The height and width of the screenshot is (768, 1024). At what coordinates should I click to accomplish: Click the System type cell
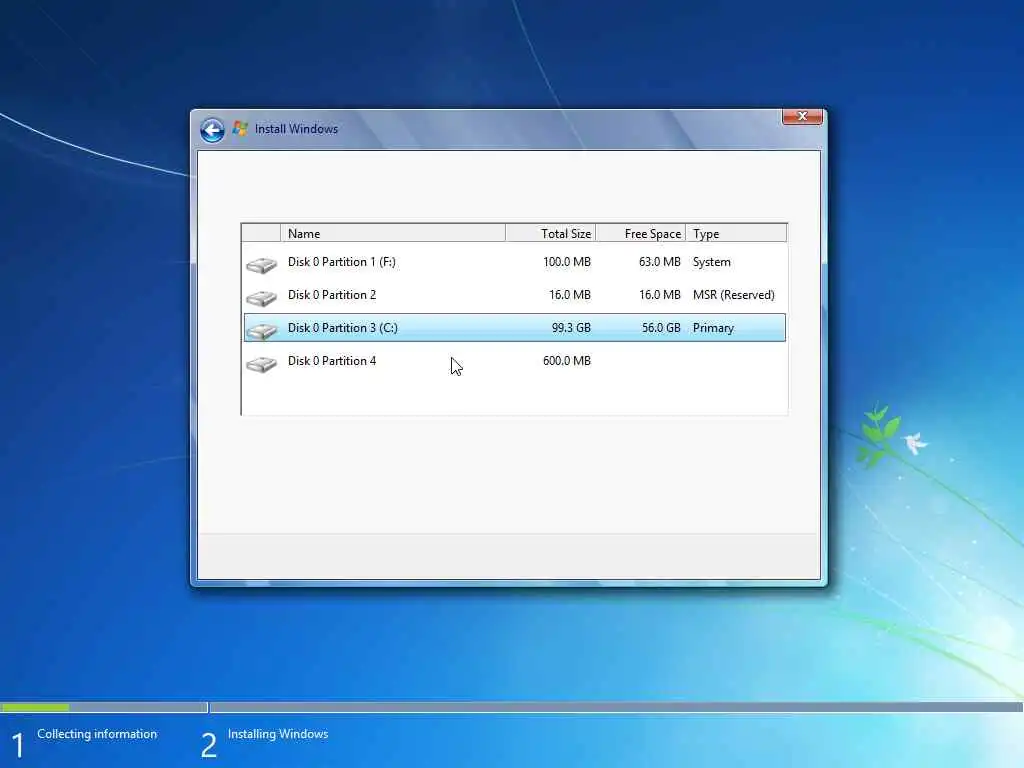711,262
